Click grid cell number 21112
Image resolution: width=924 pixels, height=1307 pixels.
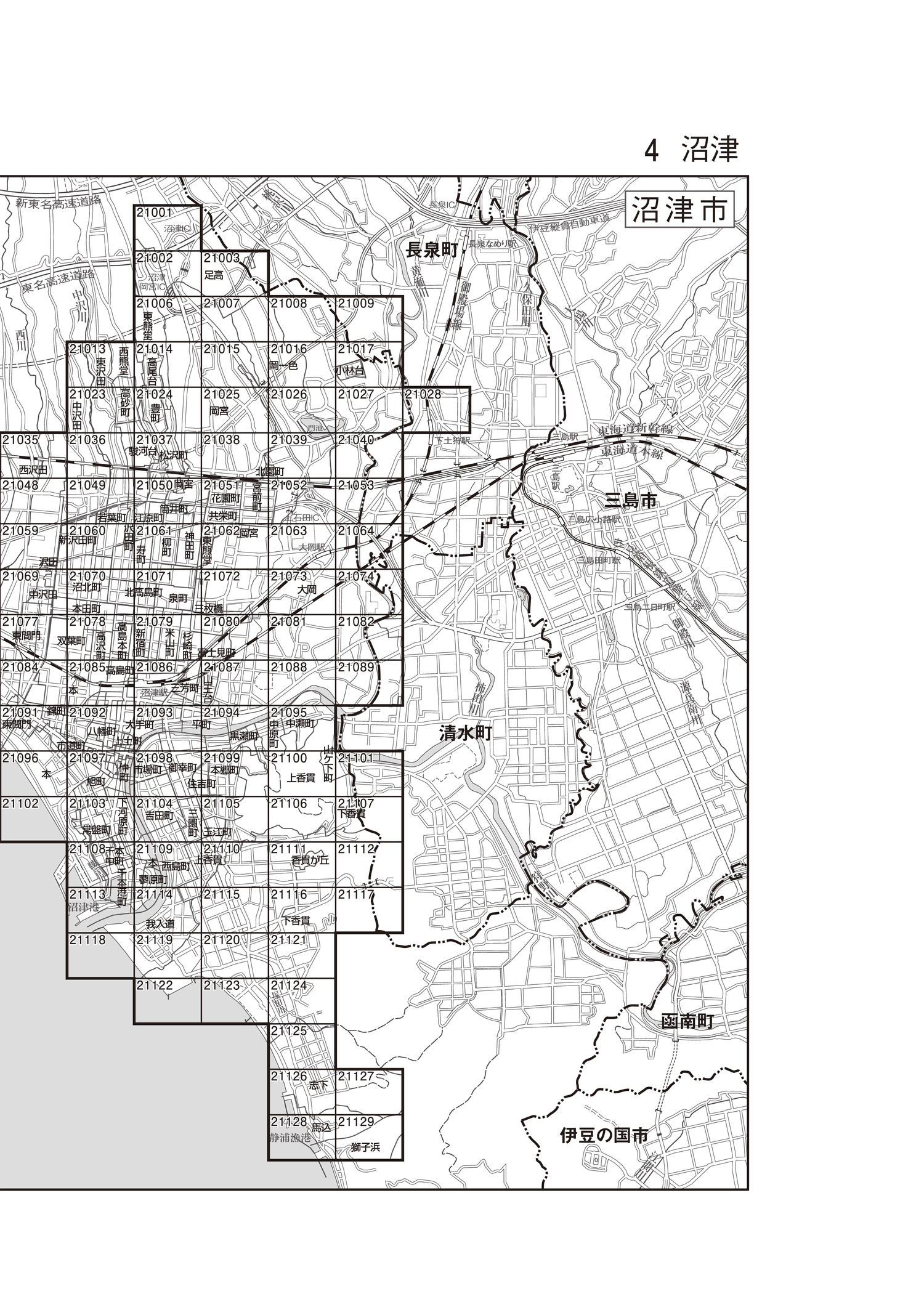tap(356, 849)
